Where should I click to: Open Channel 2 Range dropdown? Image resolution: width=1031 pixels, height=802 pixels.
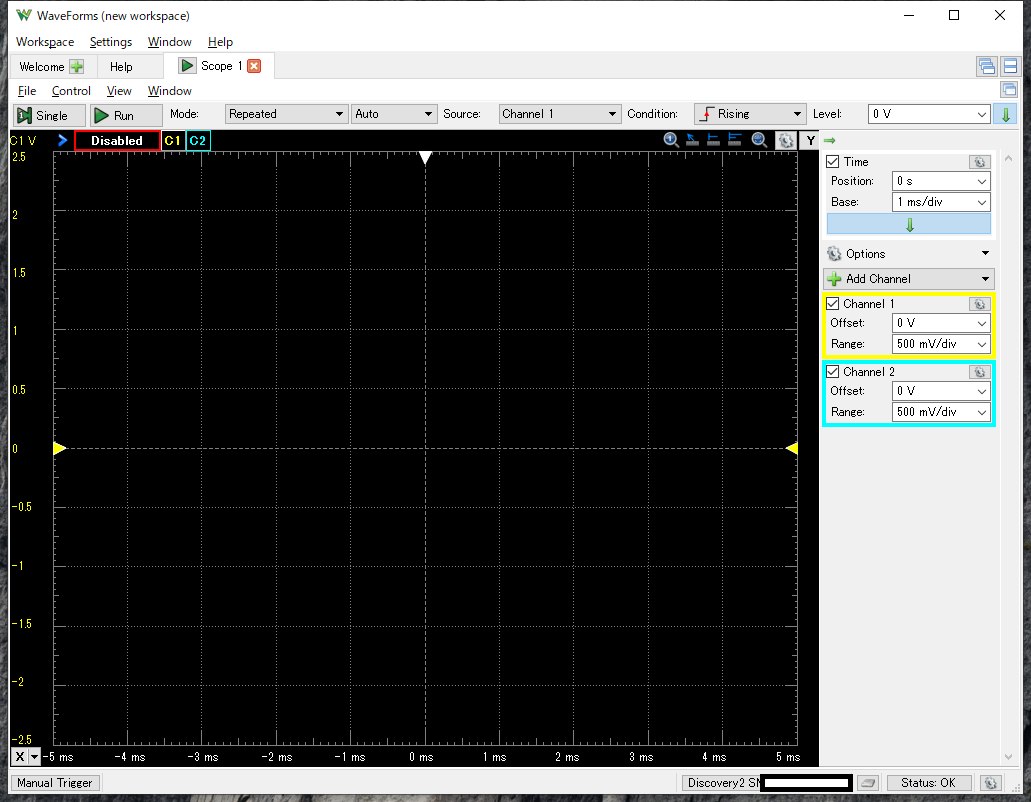pos(941,412)
